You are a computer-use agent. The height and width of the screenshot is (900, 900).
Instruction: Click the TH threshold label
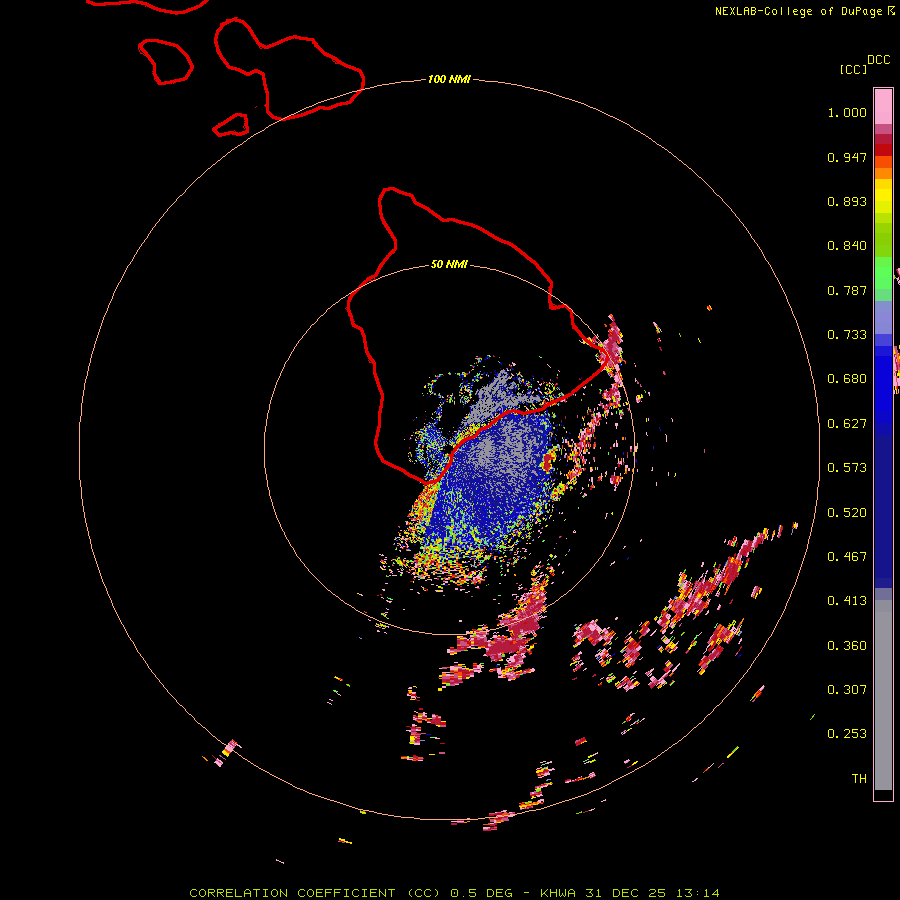pyautogui.click(x=859, y=779)
